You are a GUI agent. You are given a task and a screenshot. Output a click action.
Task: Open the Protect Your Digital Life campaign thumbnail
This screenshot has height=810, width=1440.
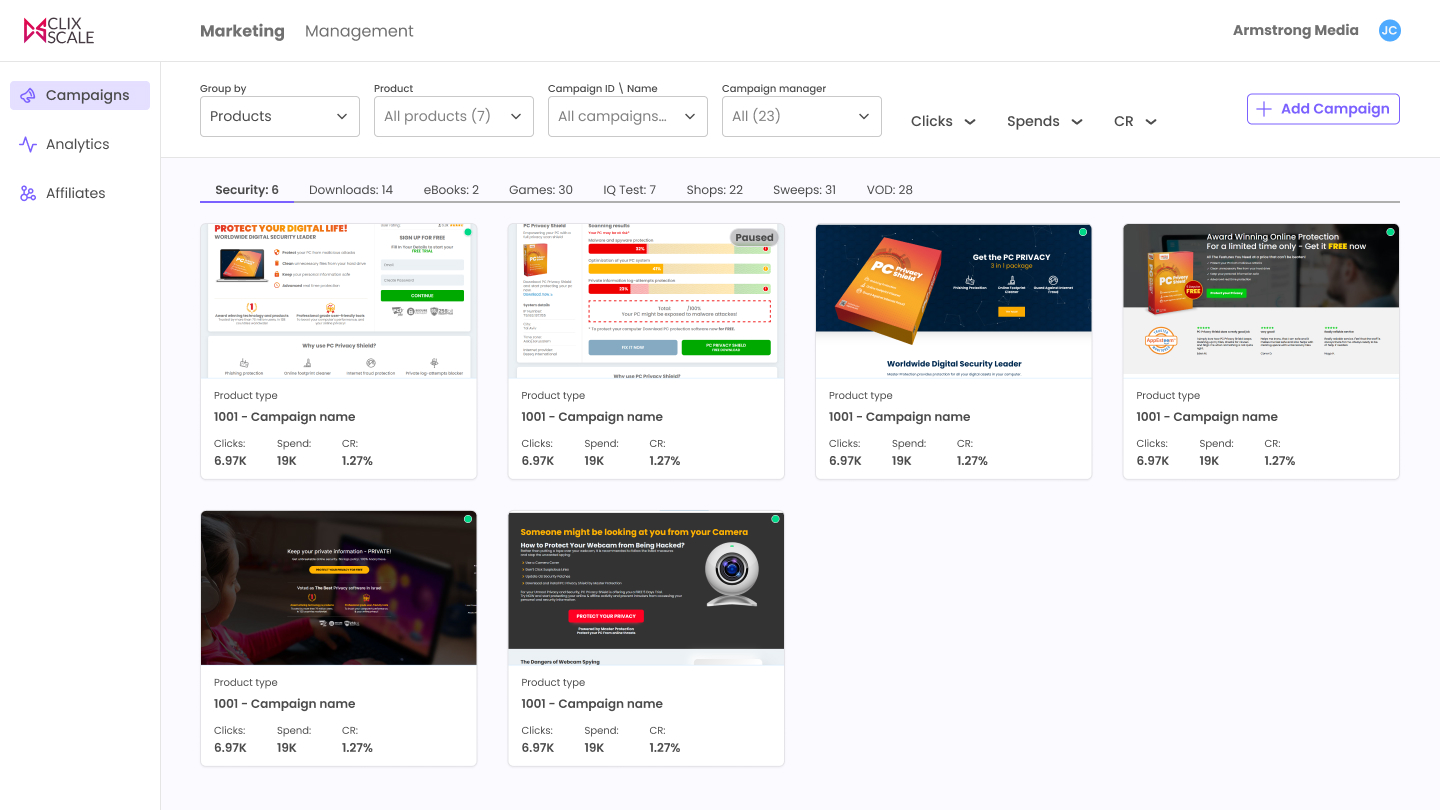pyautogui.click(x=339, y=301)
